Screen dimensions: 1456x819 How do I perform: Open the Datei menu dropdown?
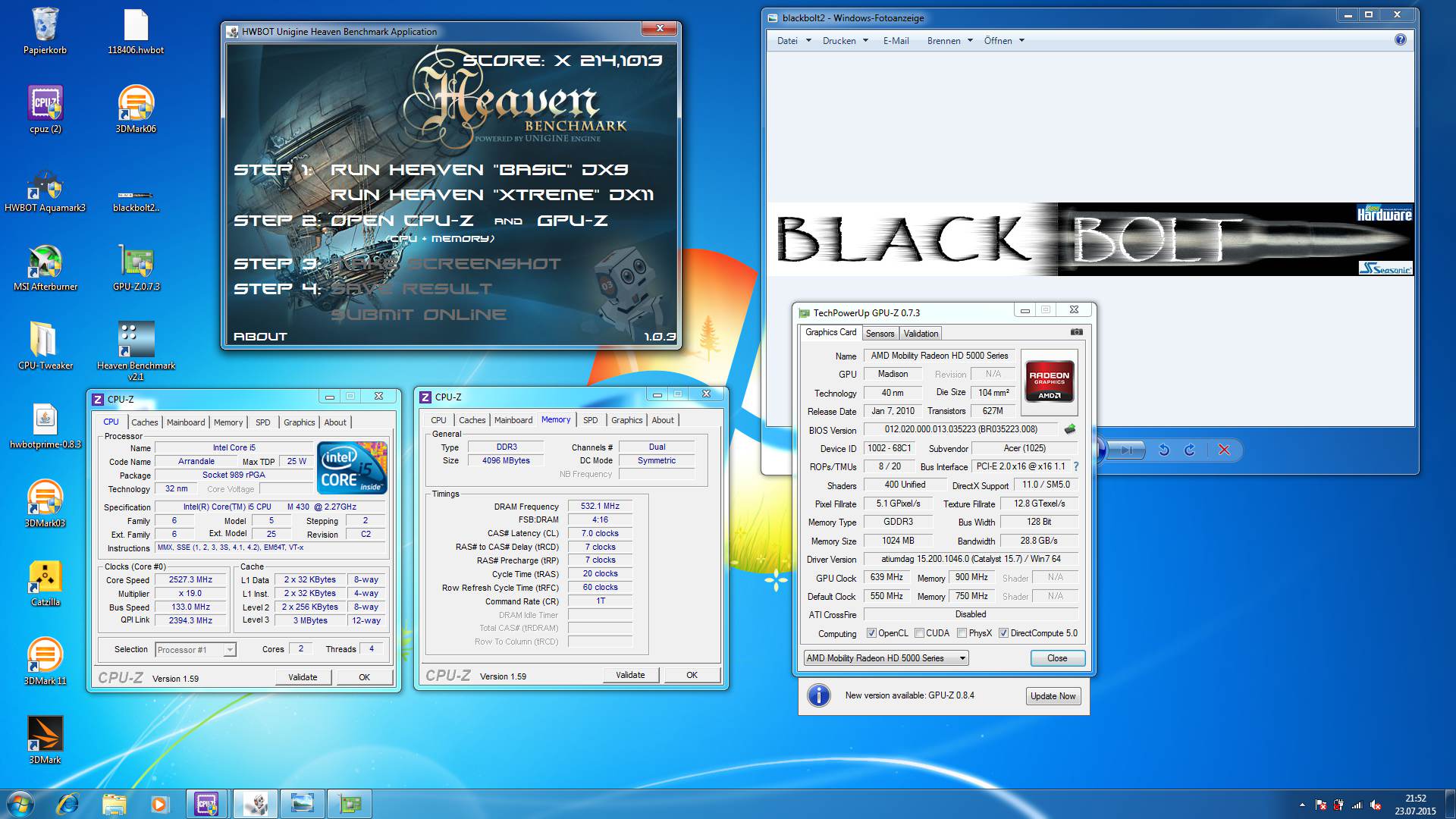(794, 41)
